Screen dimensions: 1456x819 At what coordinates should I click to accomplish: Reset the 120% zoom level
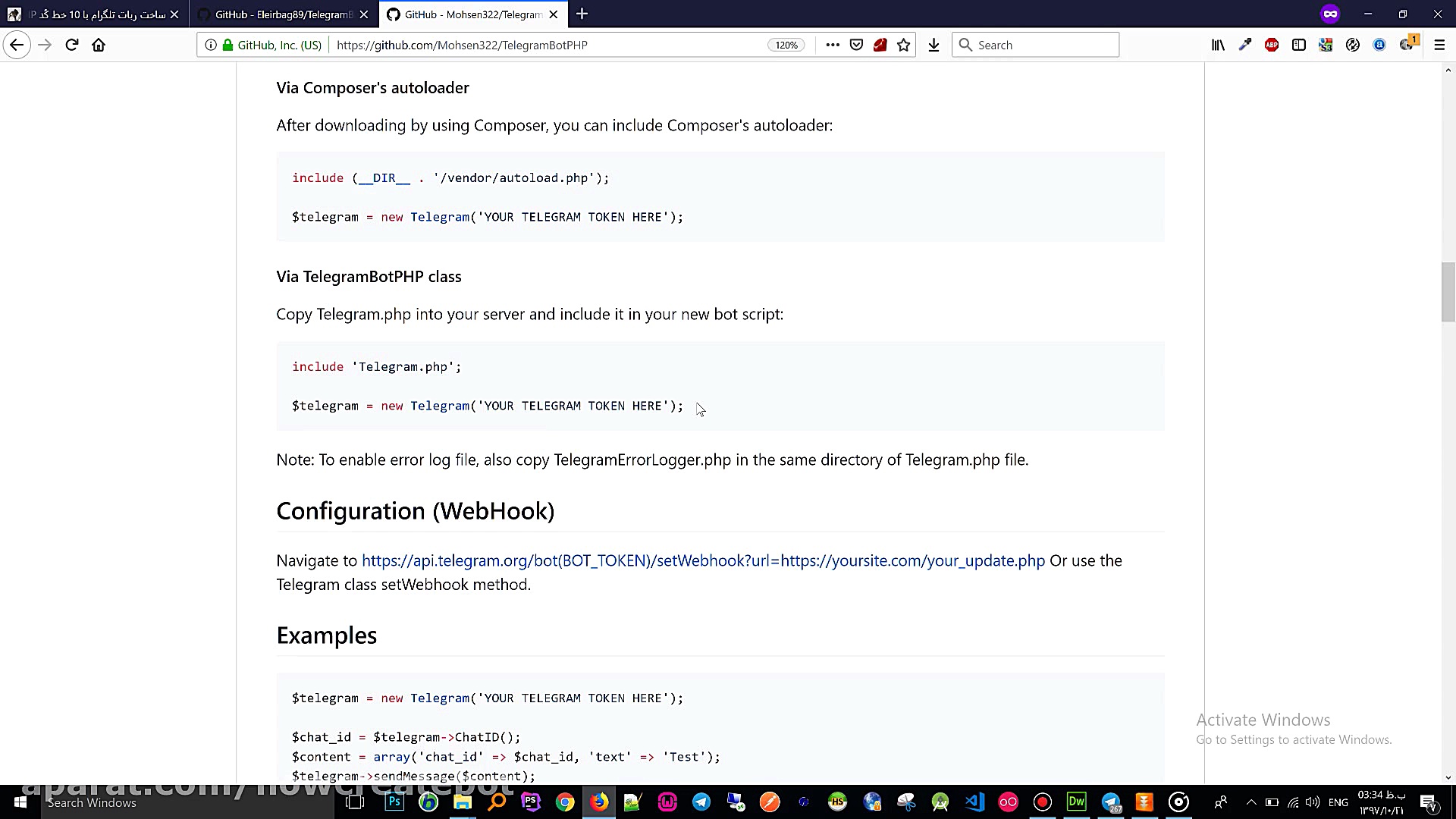click(x=786, y=45)
